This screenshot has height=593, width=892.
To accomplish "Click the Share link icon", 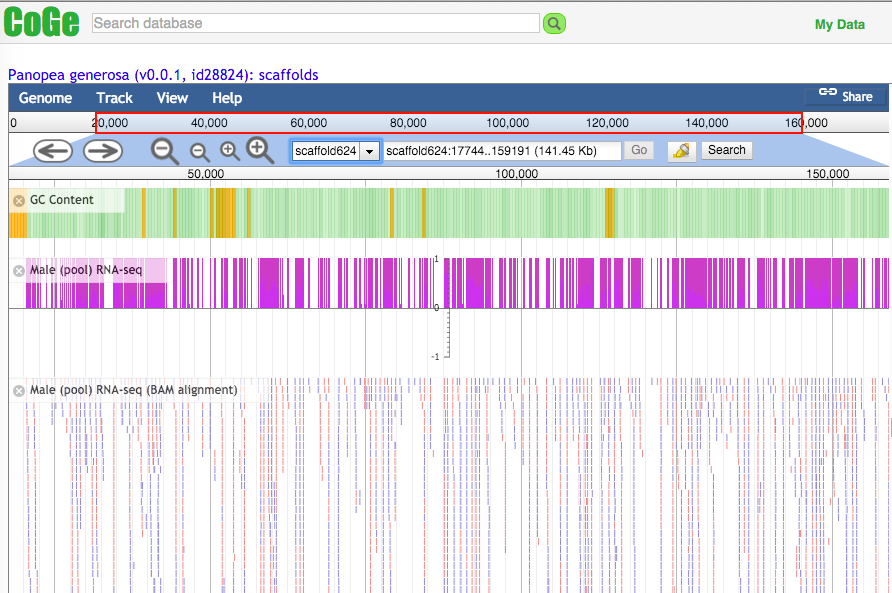I will pyautogui.click(x=827, y=92).
